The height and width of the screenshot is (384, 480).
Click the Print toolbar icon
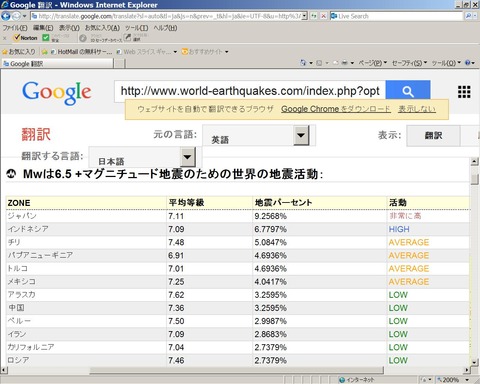(x=345, y=63)
